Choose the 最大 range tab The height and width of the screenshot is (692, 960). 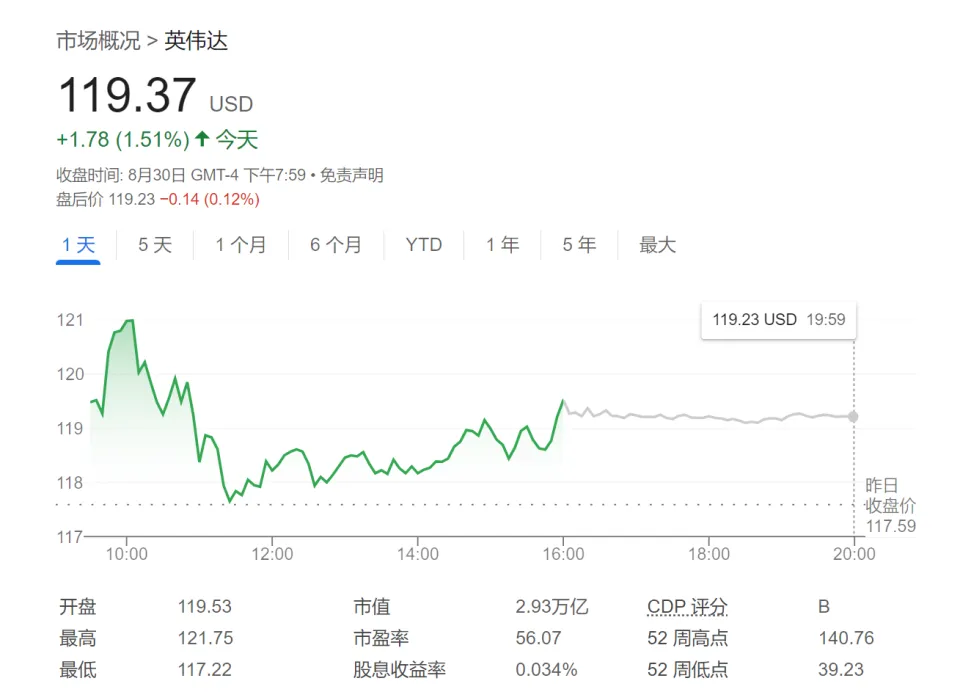(657, 245)
